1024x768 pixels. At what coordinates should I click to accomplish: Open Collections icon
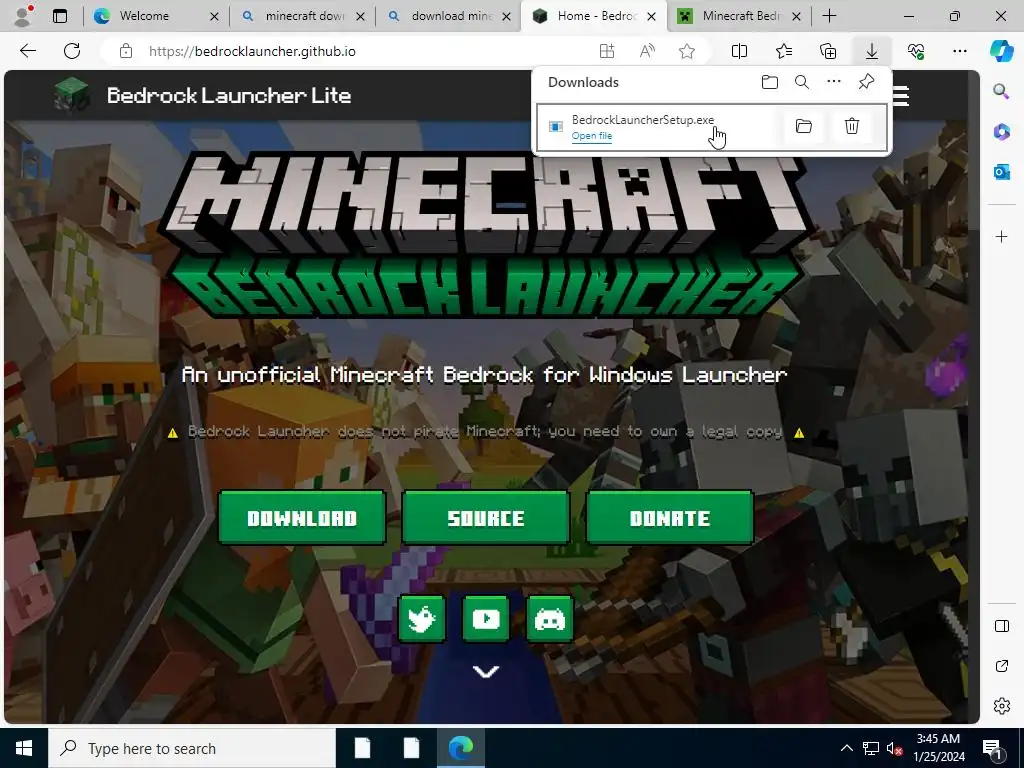827,51
